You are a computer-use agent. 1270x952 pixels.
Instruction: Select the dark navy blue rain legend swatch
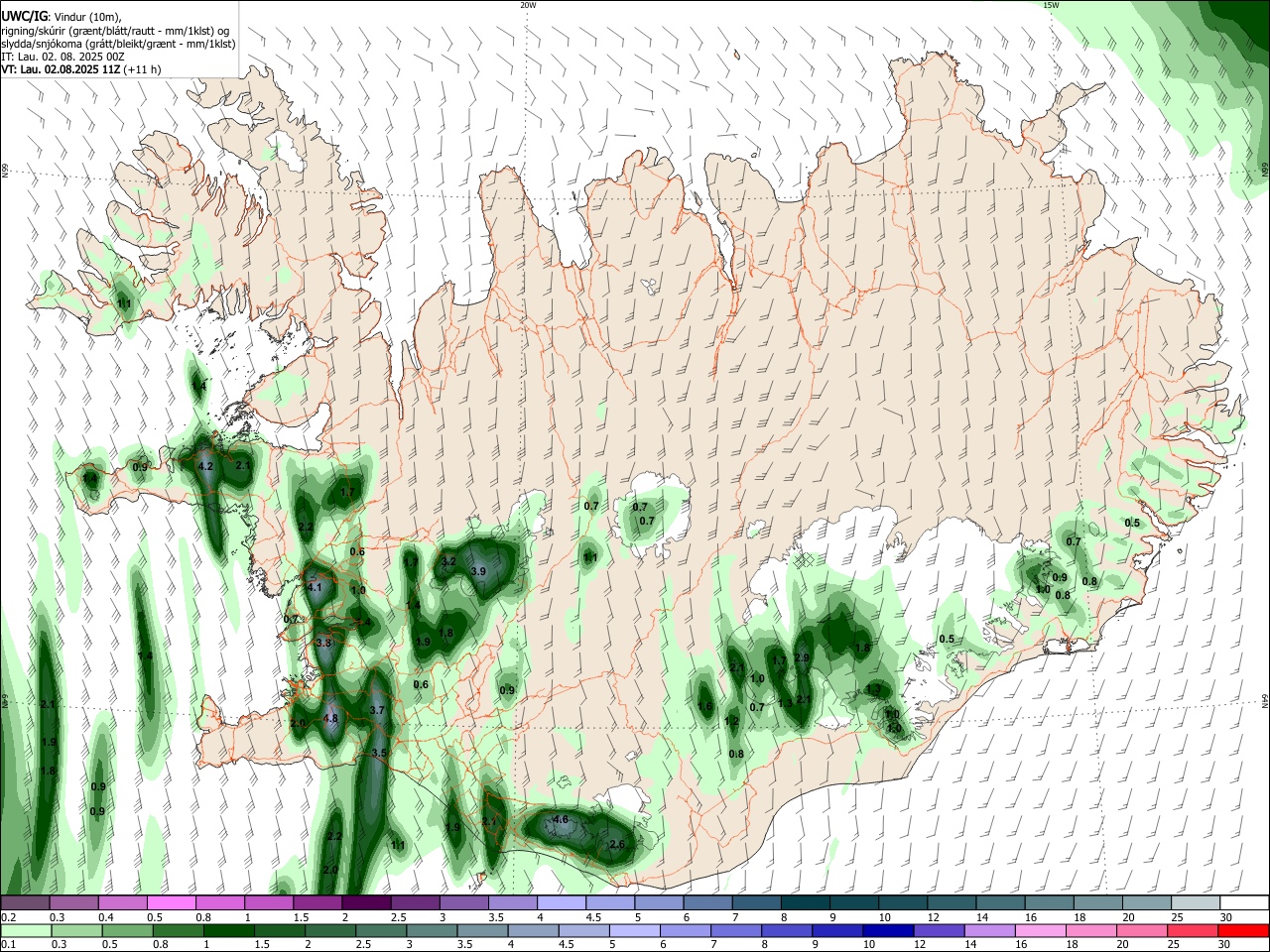click(x=886, y=930)
